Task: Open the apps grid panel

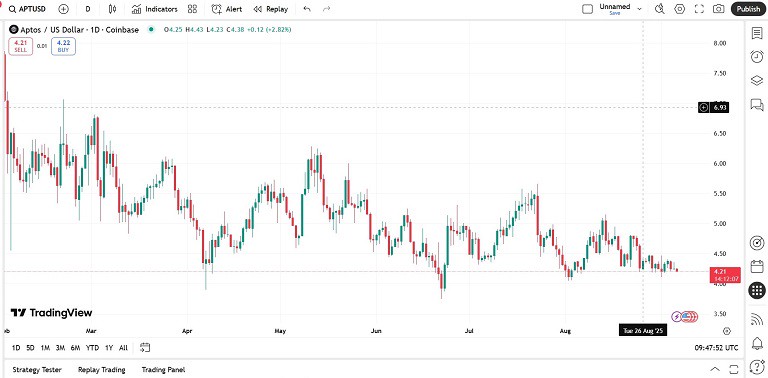Action: coord(757,290)
